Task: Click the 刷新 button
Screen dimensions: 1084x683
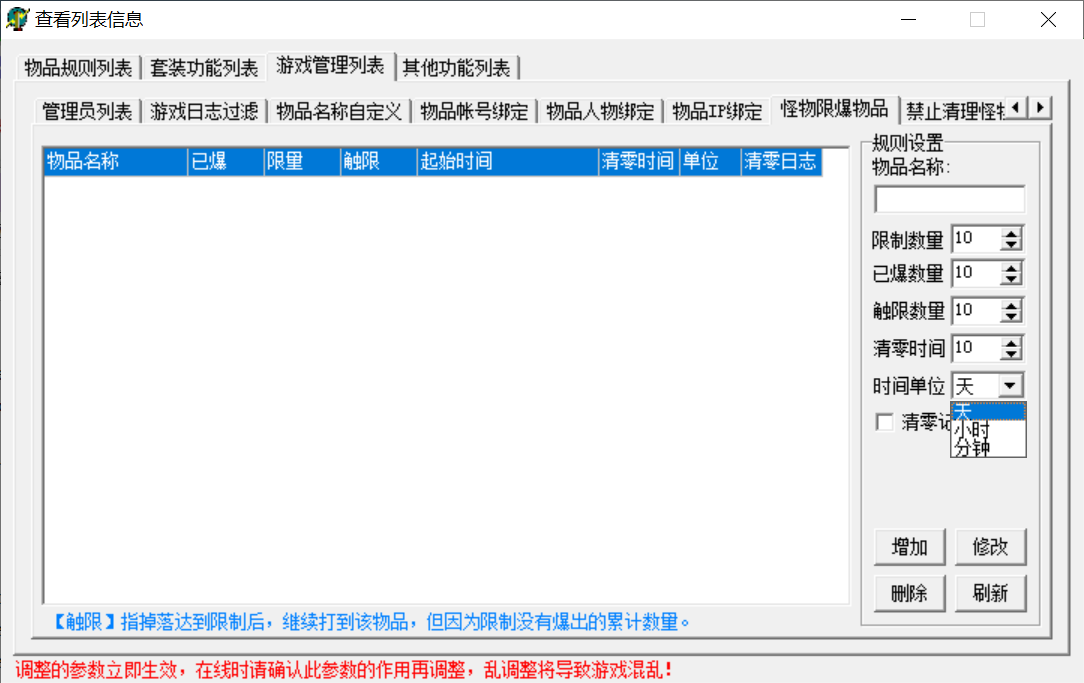Action: (990, 593)
